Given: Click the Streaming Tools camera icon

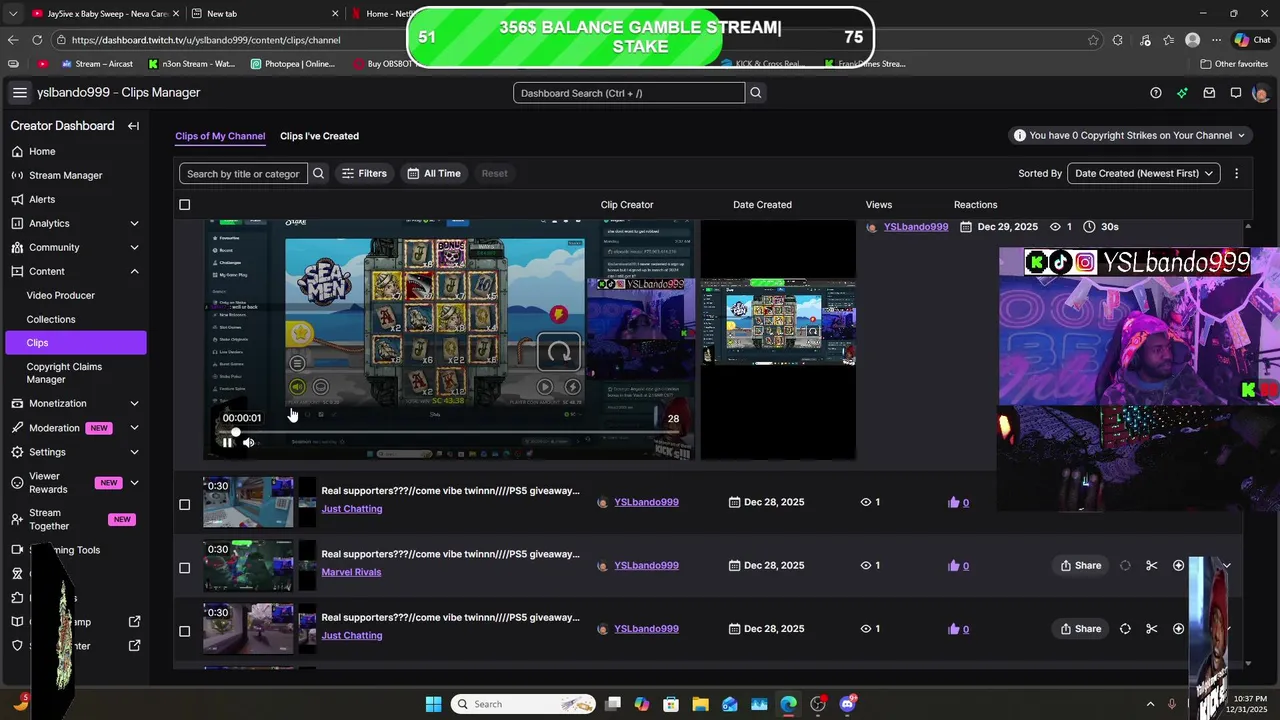Looking at the screenshot, I should (17, 550).
